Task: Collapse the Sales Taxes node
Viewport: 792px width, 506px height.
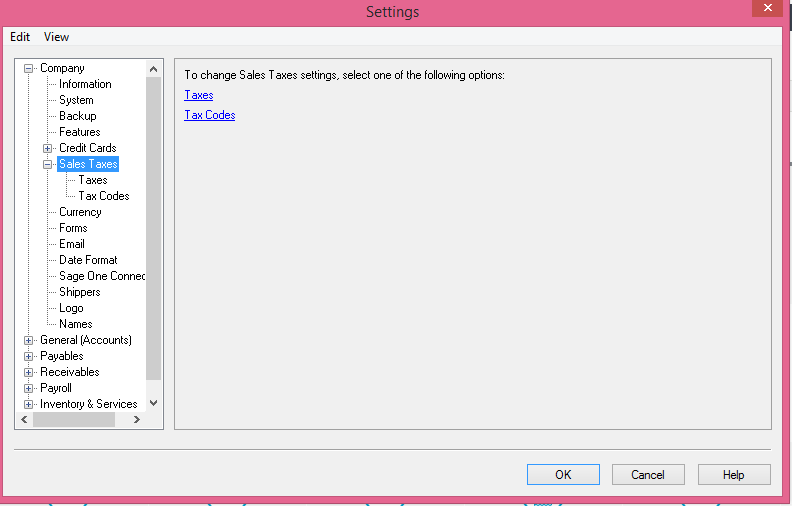Action: (x=47, y=165)
